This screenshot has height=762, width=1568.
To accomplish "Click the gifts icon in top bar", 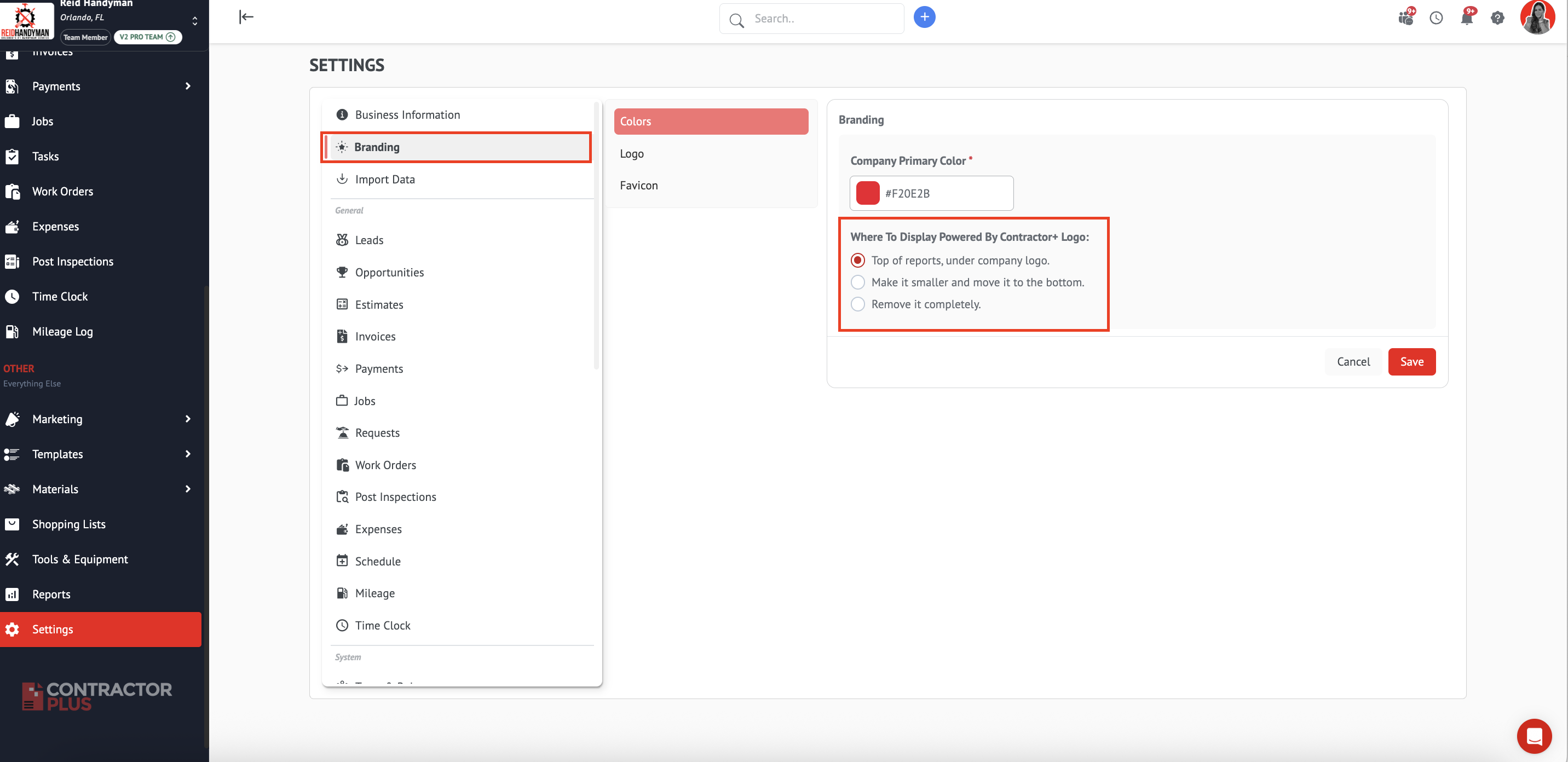I will (1405, 18).
